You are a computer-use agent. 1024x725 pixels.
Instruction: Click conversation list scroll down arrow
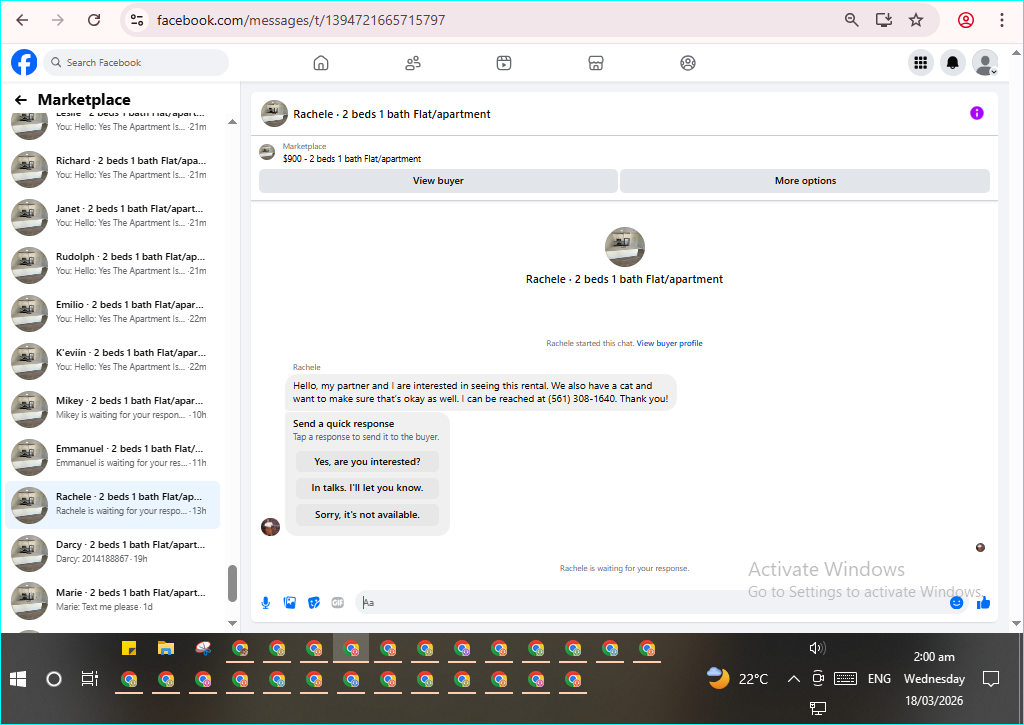coord(232,623)
